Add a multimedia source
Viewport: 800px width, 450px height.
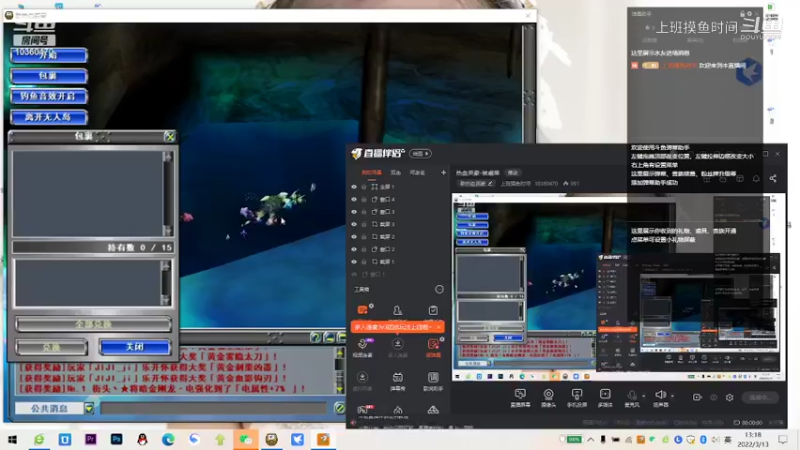point(605,397)
